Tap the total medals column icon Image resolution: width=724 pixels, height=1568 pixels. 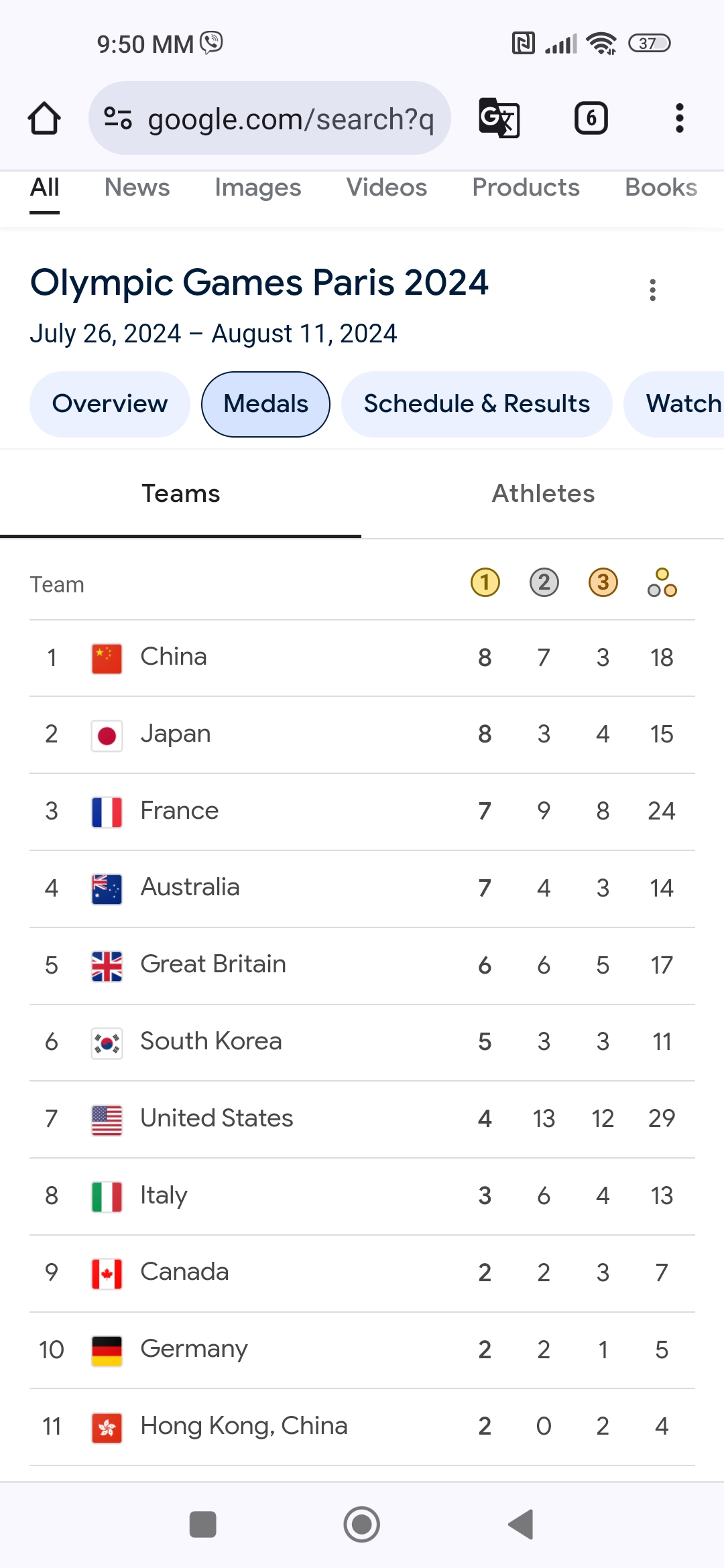[662, 583]
